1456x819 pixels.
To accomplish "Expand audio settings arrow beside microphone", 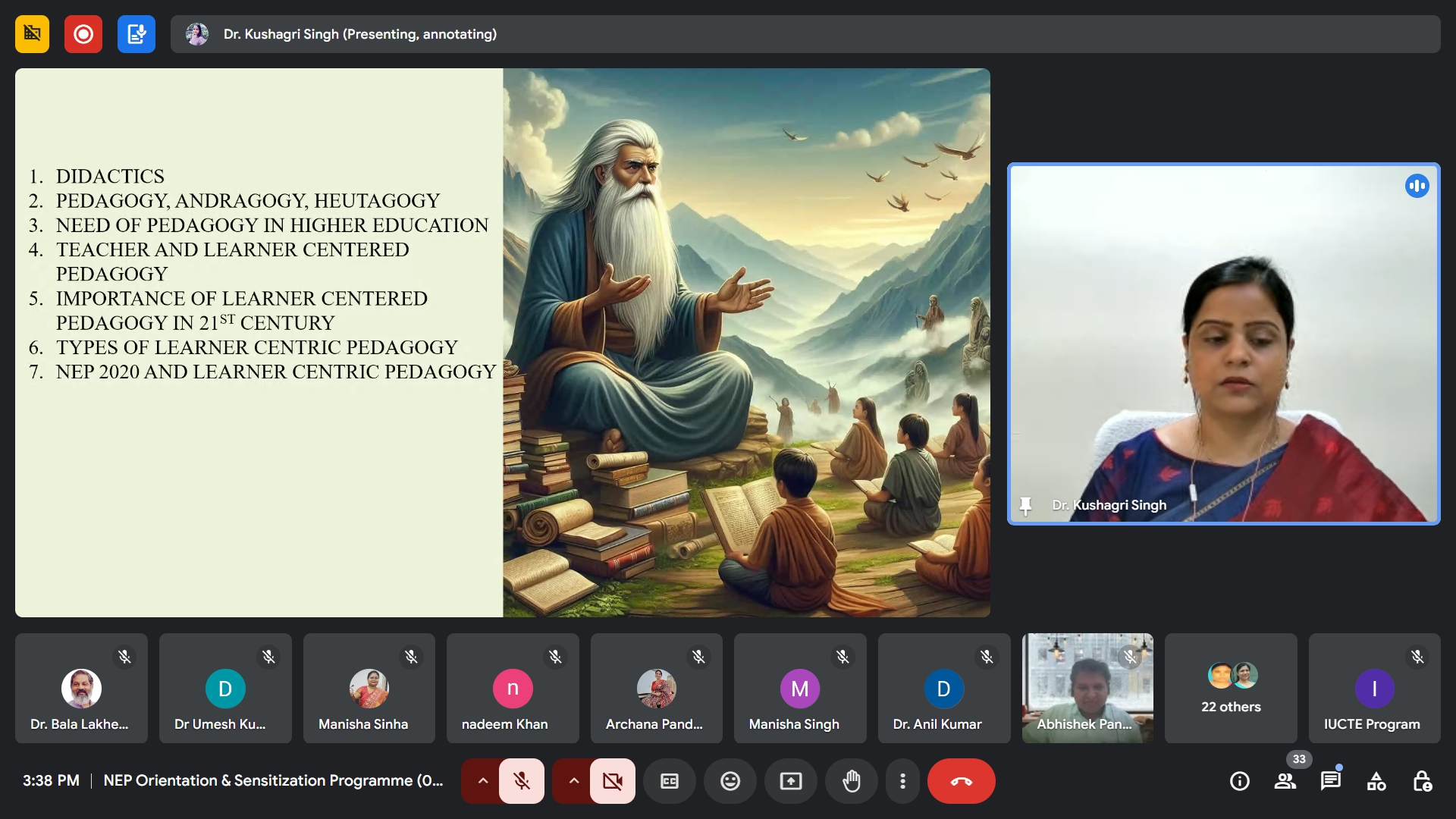I will coord(482,781).
